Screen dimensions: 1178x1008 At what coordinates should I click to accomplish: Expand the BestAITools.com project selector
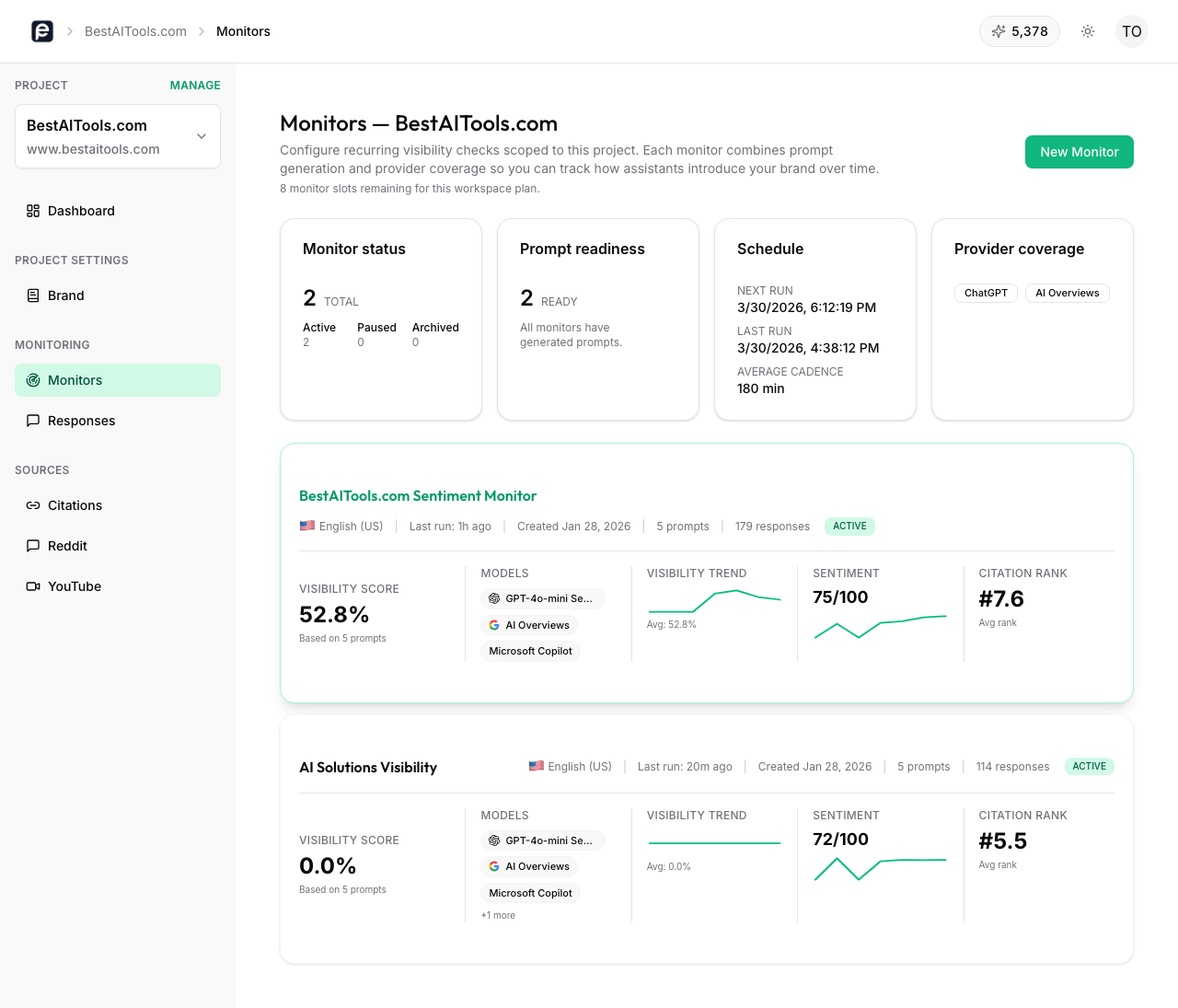(118, 136)
